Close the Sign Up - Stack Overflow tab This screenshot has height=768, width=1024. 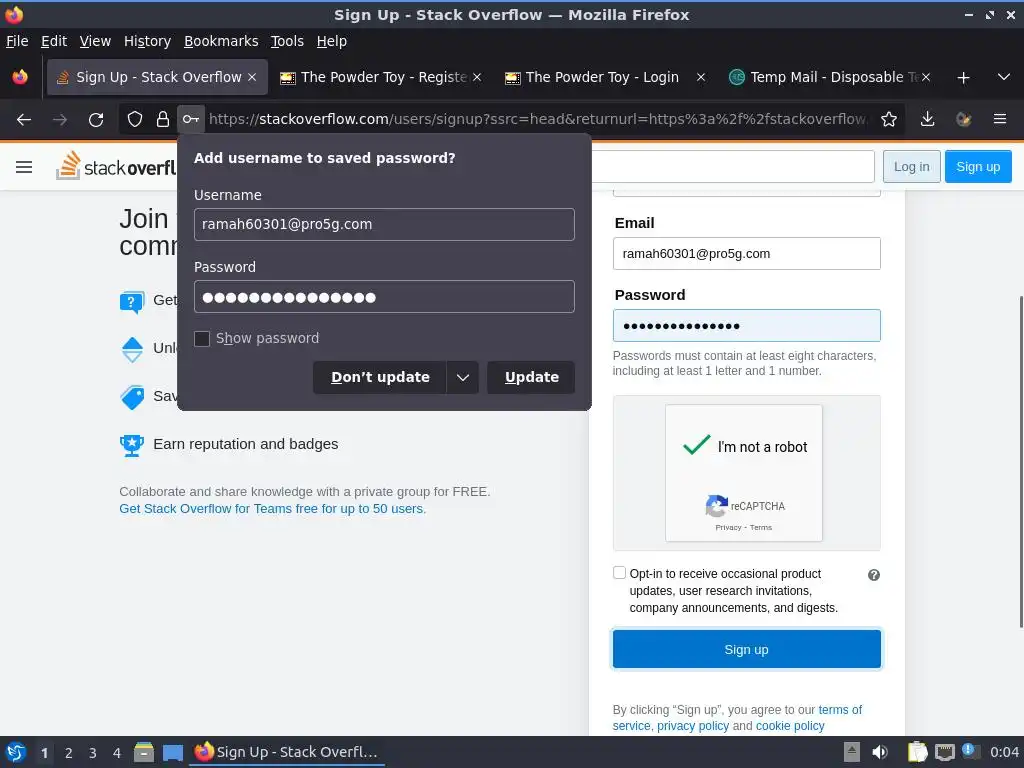click(252, 78)
